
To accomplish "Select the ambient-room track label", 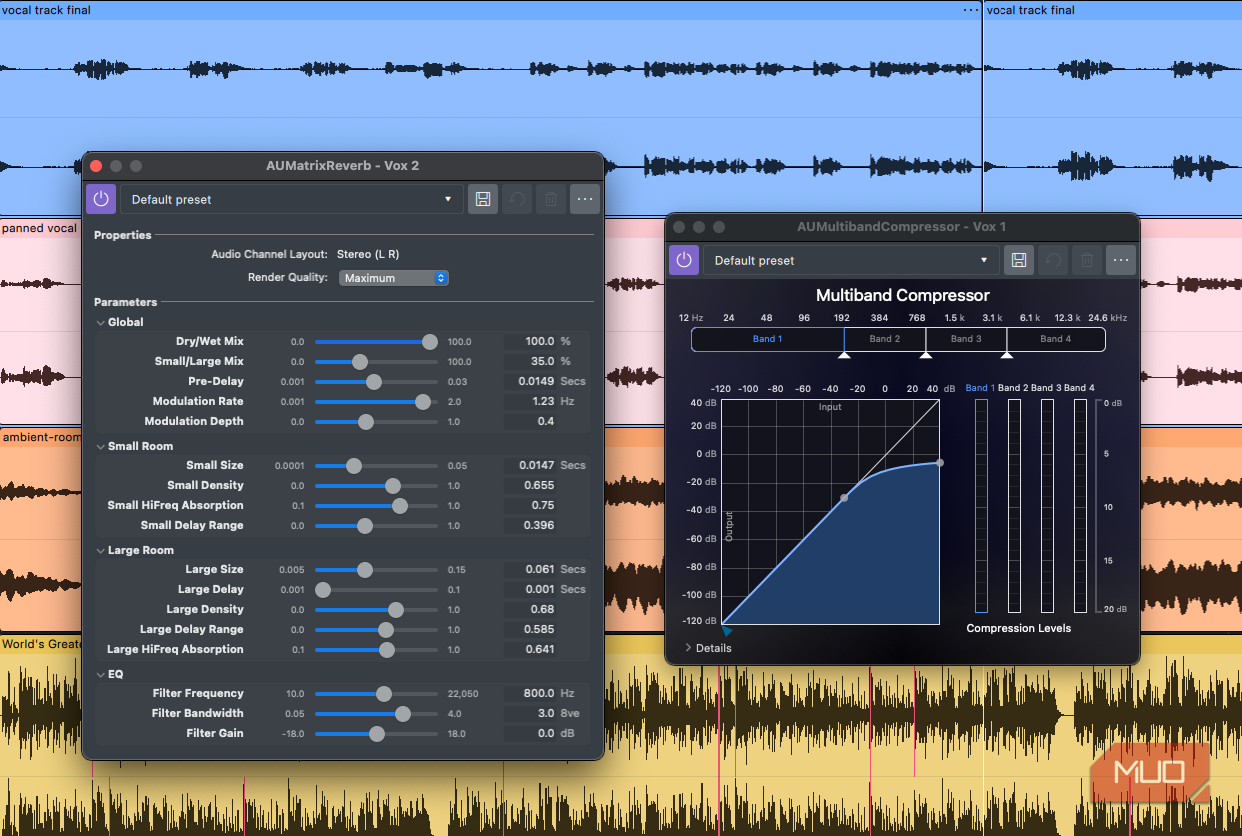I will pos(42,437).
